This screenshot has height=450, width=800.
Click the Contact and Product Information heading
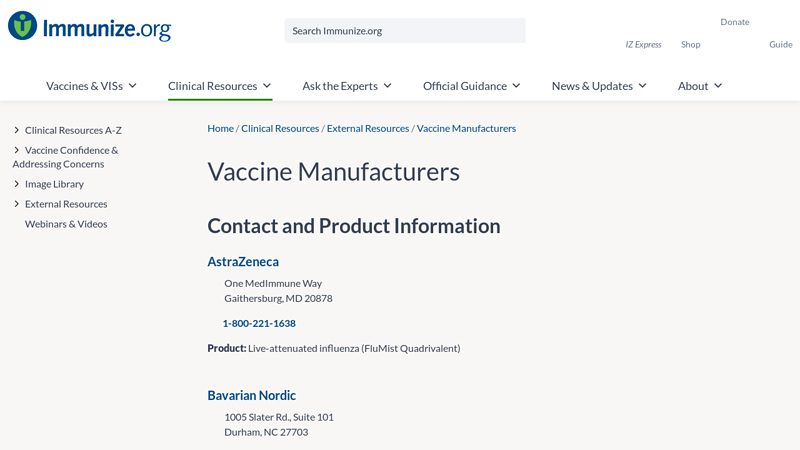[354, 226]
